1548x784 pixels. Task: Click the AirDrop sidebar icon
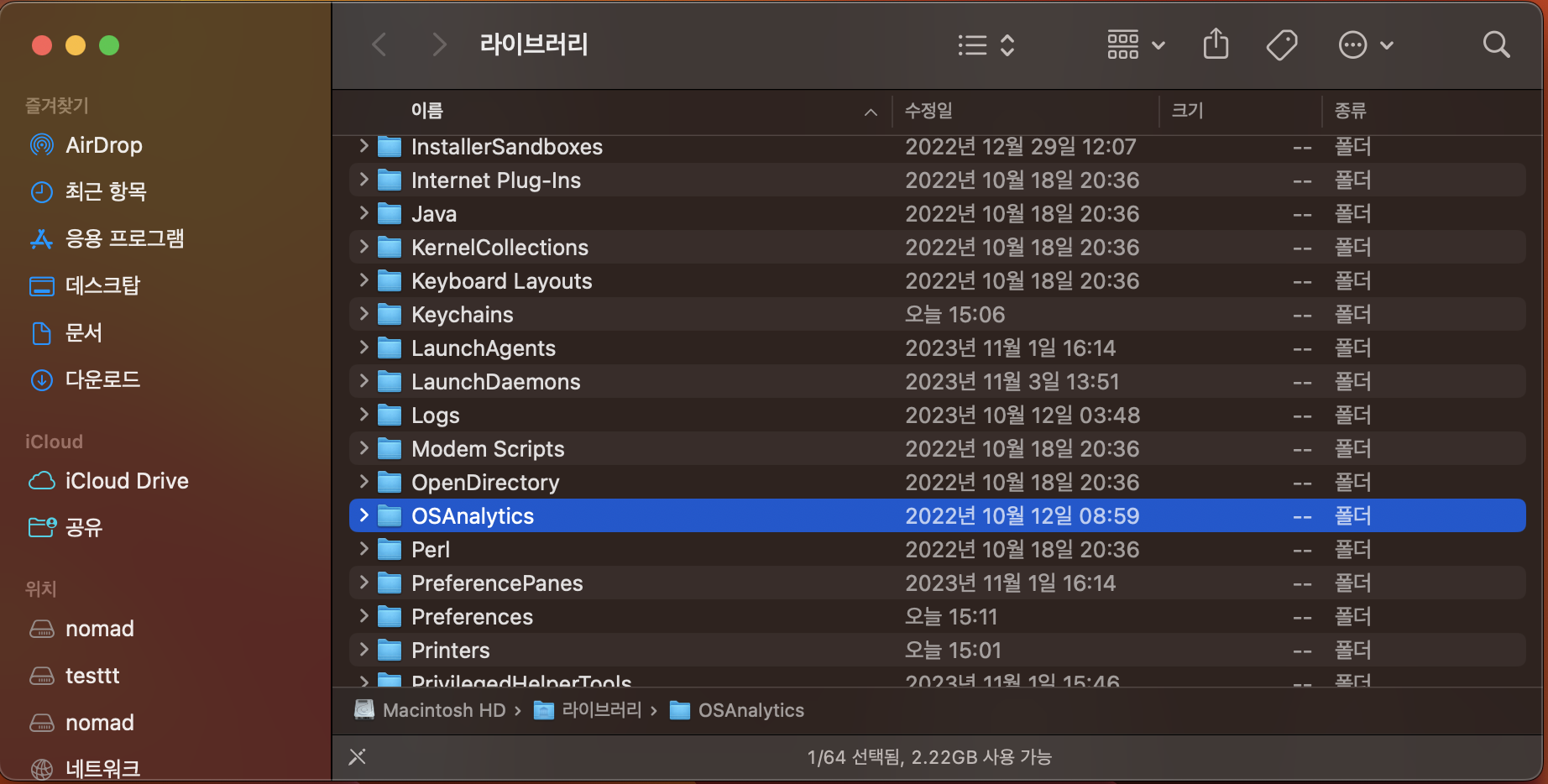tap(41, 144)
